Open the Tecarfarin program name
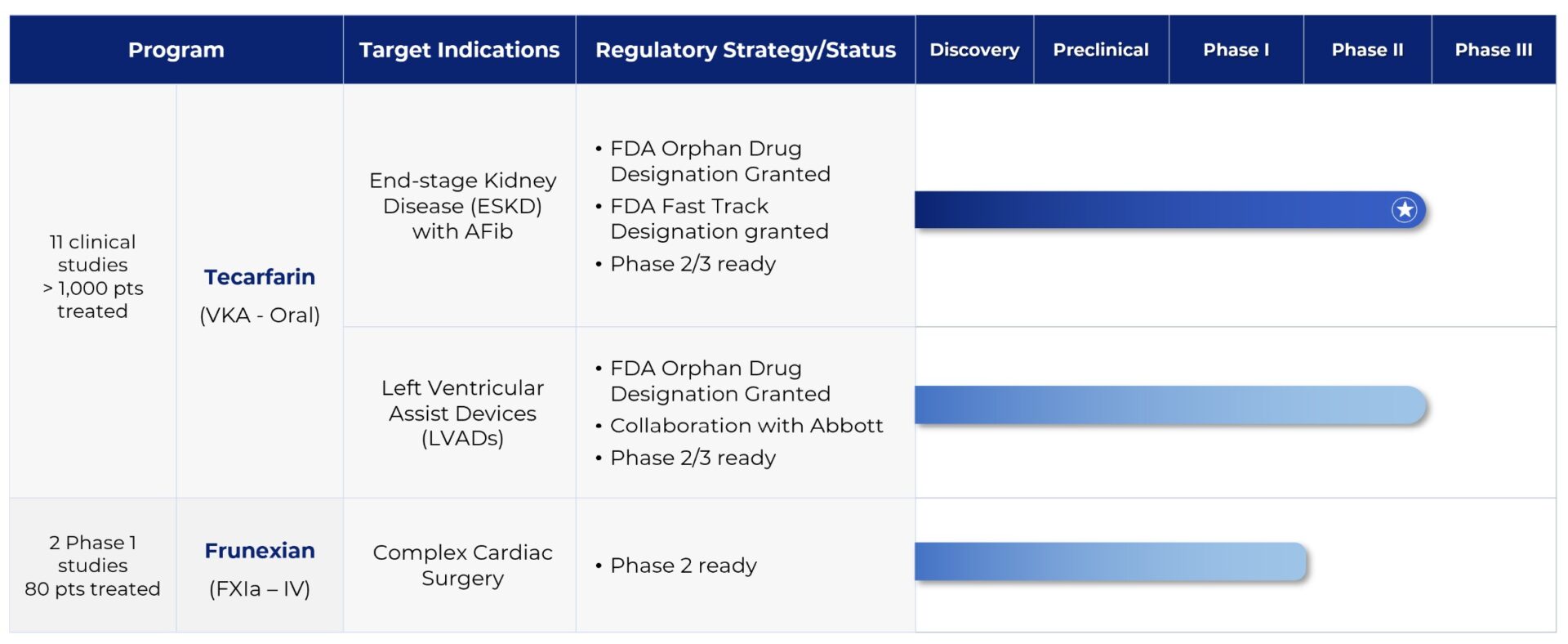1568x644 pixels. [259, 277]
